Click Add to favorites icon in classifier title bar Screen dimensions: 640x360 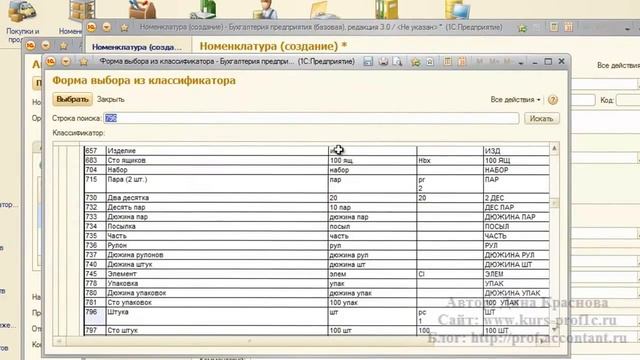click(x=416, y=62)
